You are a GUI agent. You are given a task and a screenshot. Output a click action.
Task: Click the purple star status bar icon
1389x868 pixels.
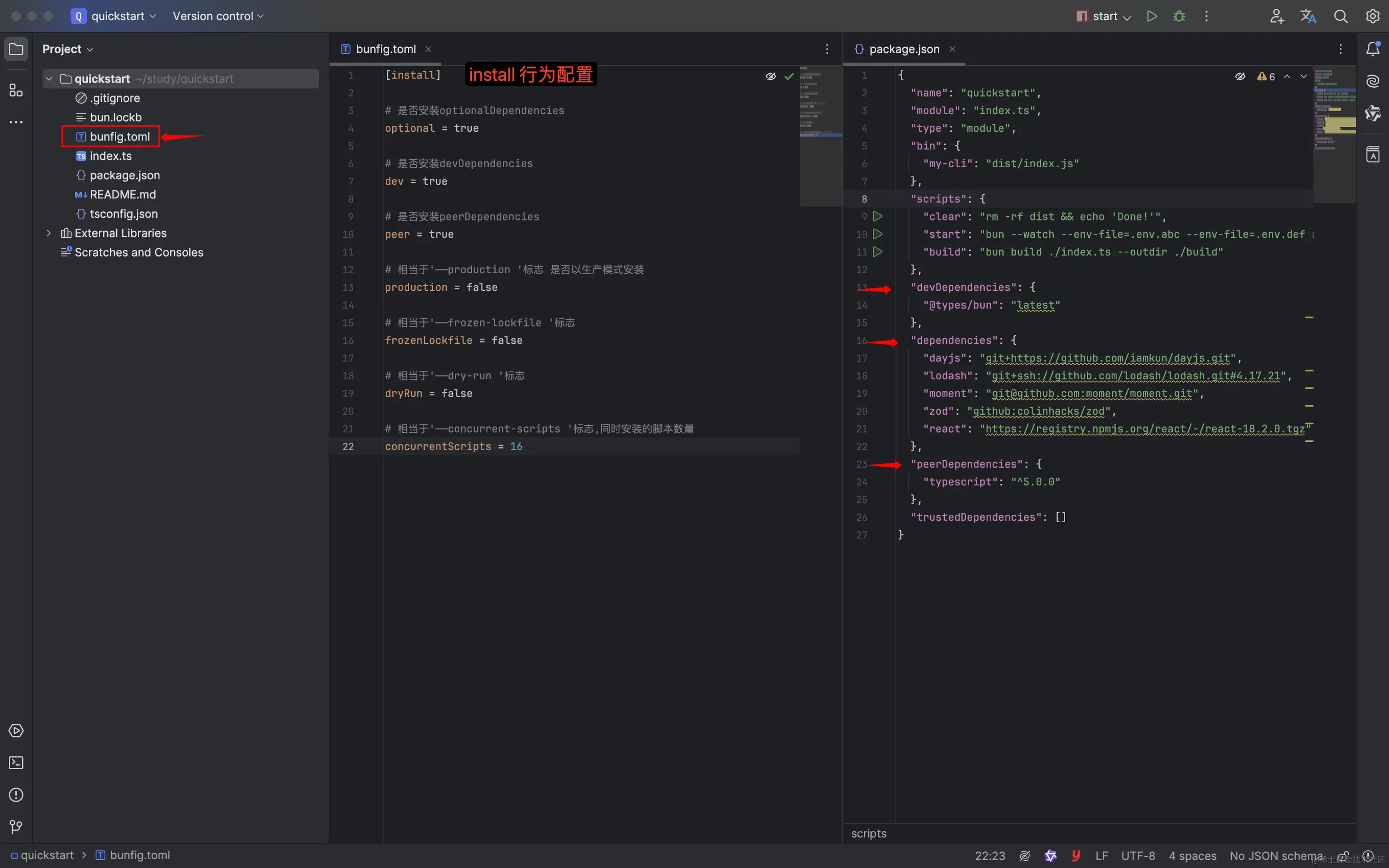coord(1050,855)
